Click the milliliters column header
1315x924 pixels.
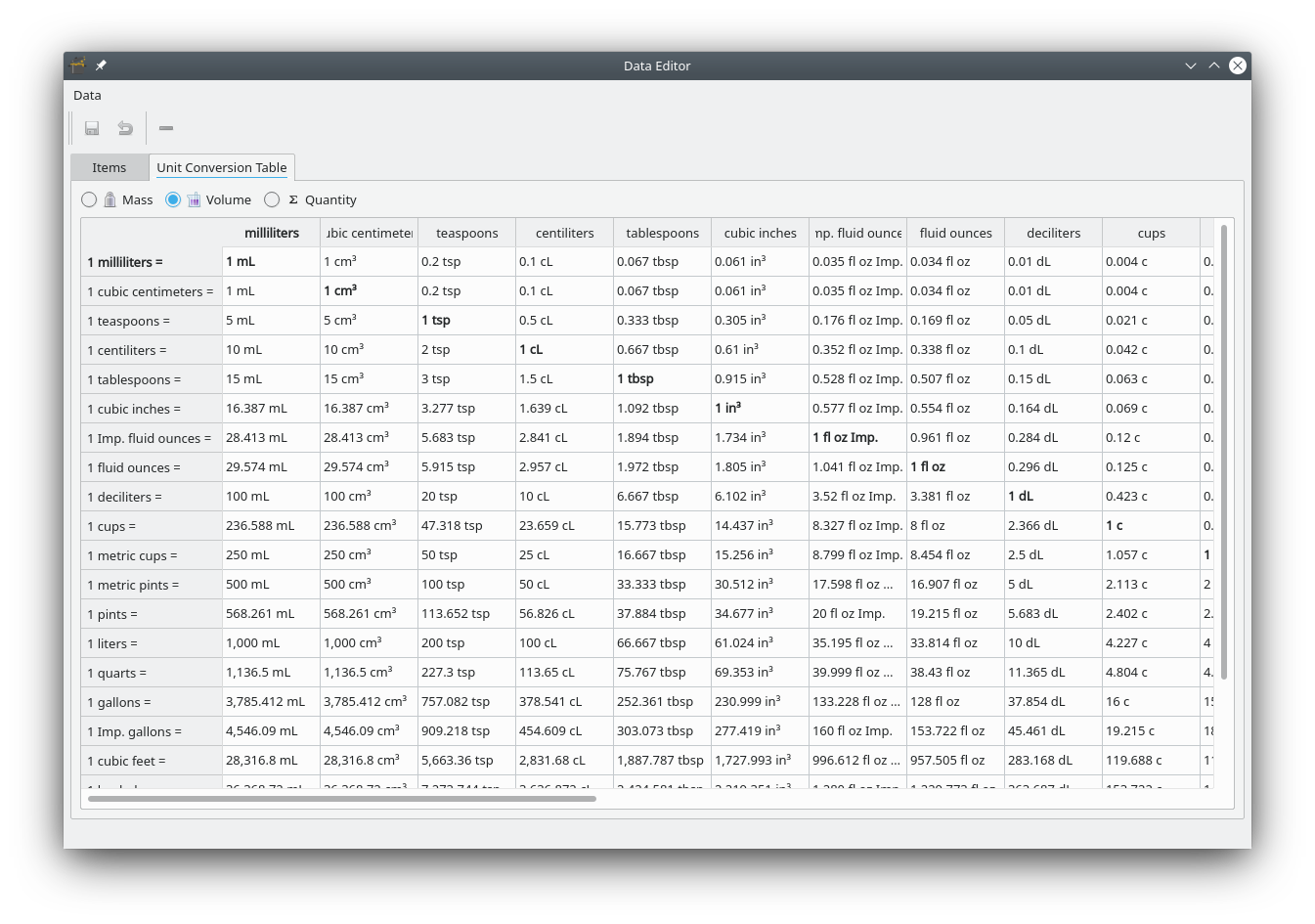coord(271,233)
